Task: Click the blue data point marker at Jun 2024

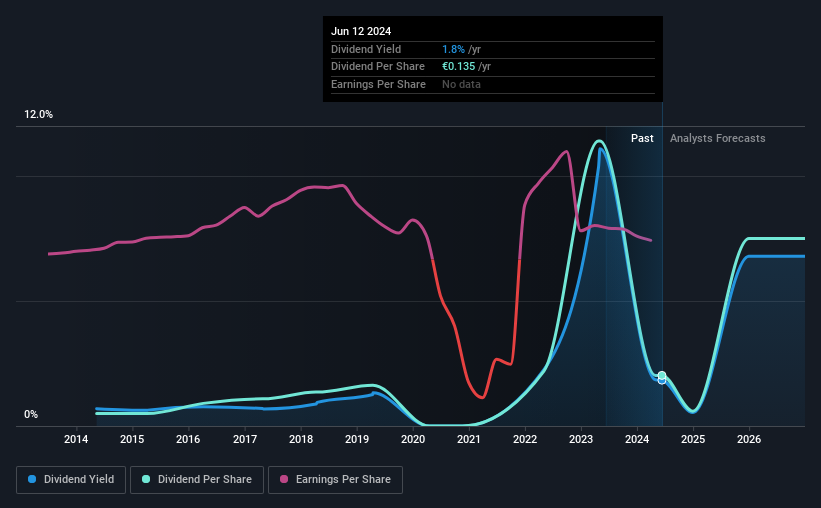Action: click(x=662, y=381)
